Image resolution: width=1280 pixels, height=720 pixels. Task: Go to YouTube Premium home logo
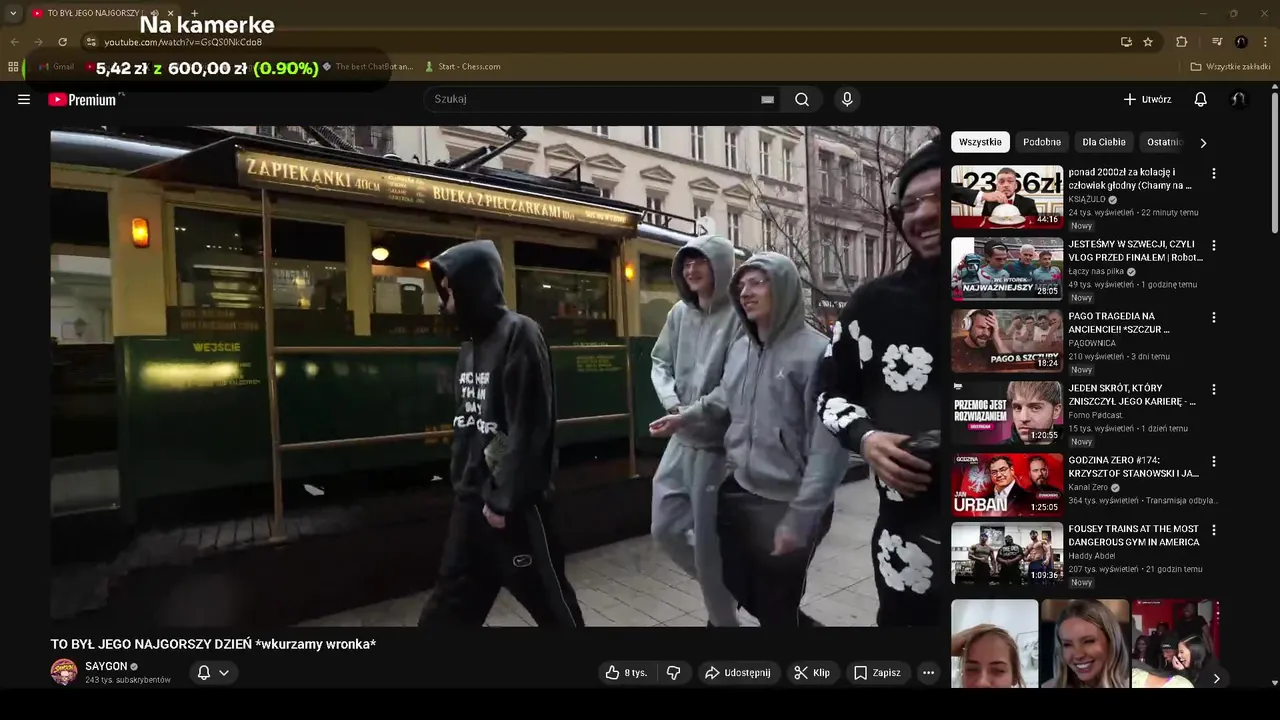coord(83,99)
